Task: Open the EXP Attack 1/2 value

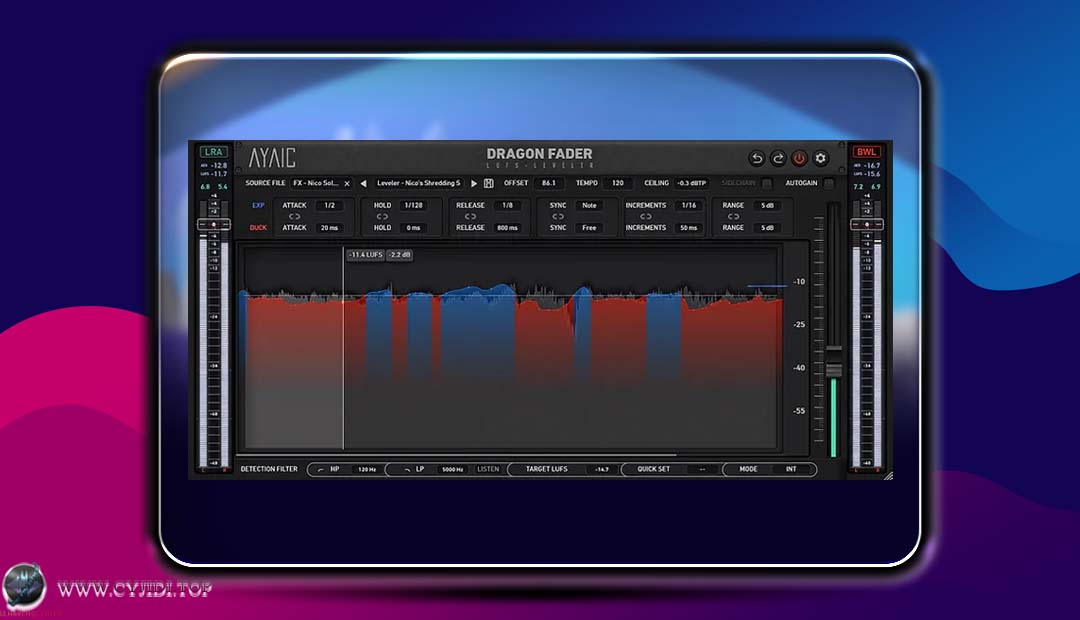Action: (x=330, y=205)
